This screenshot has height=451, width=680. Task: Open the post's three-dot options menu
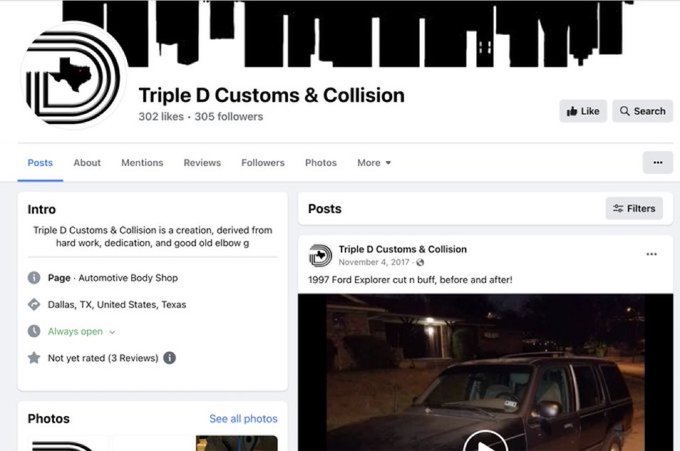(651, 254)
